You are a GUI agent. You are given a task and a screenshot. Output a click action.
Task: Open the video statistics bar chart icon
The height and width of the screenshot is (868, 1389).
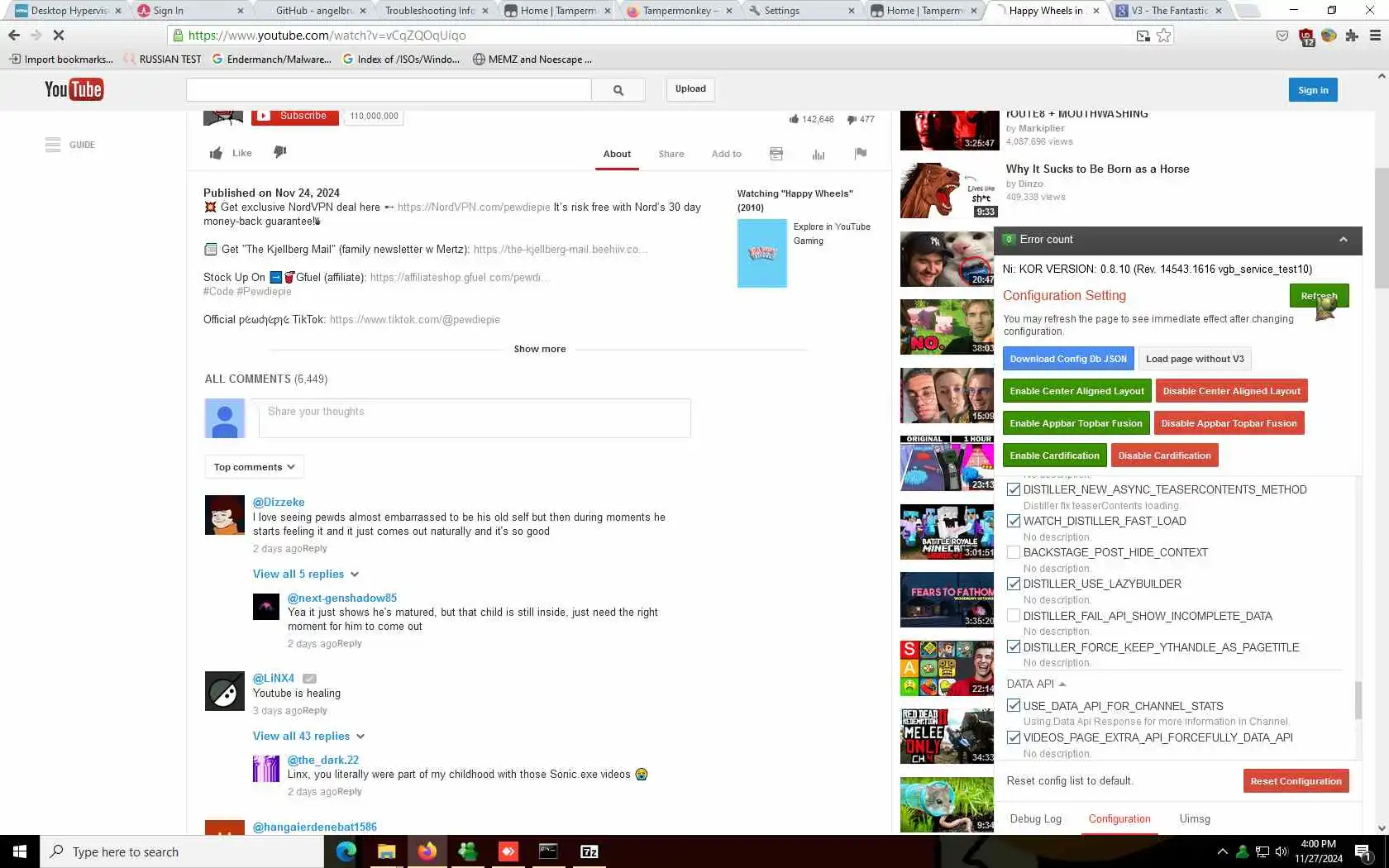pos(819,154)
